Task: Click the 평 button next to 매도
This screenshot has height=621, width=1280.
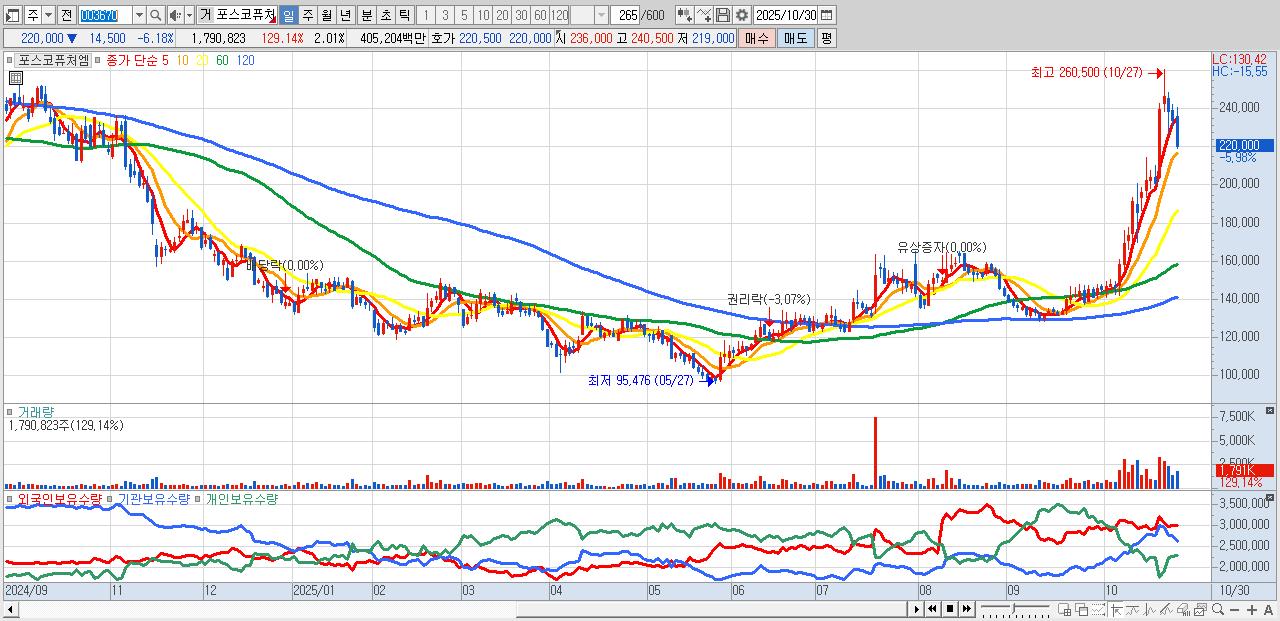Action: point(827,38)
